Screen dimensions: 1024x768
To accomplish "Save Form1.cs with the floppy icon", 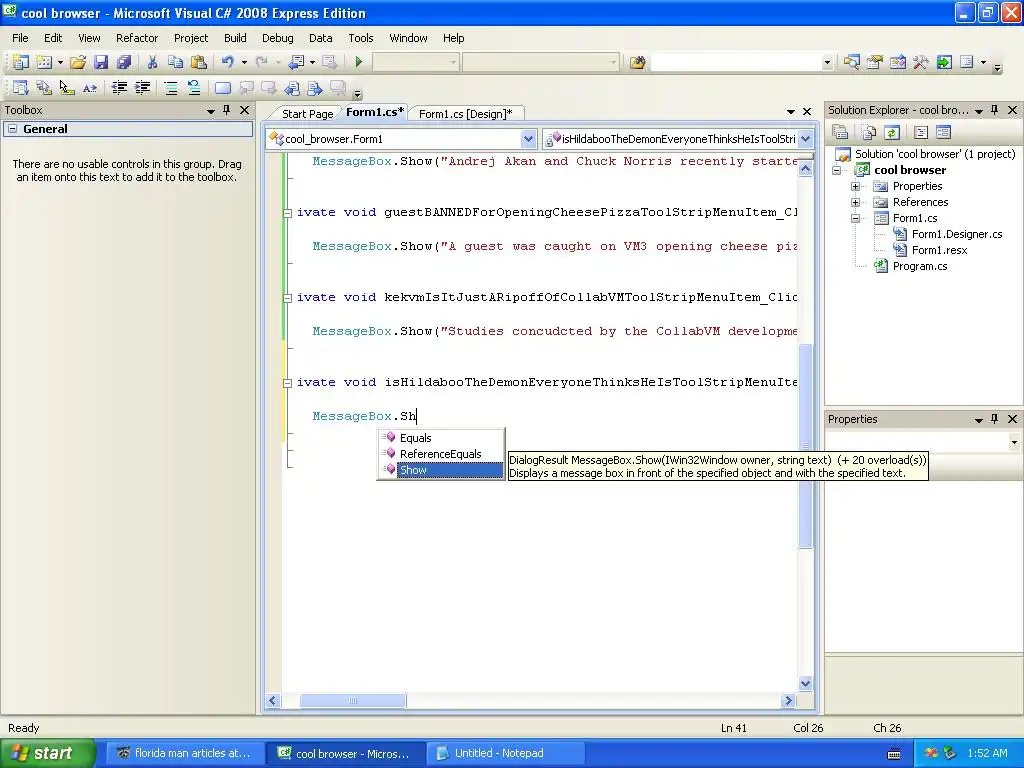I will [101, 62].
